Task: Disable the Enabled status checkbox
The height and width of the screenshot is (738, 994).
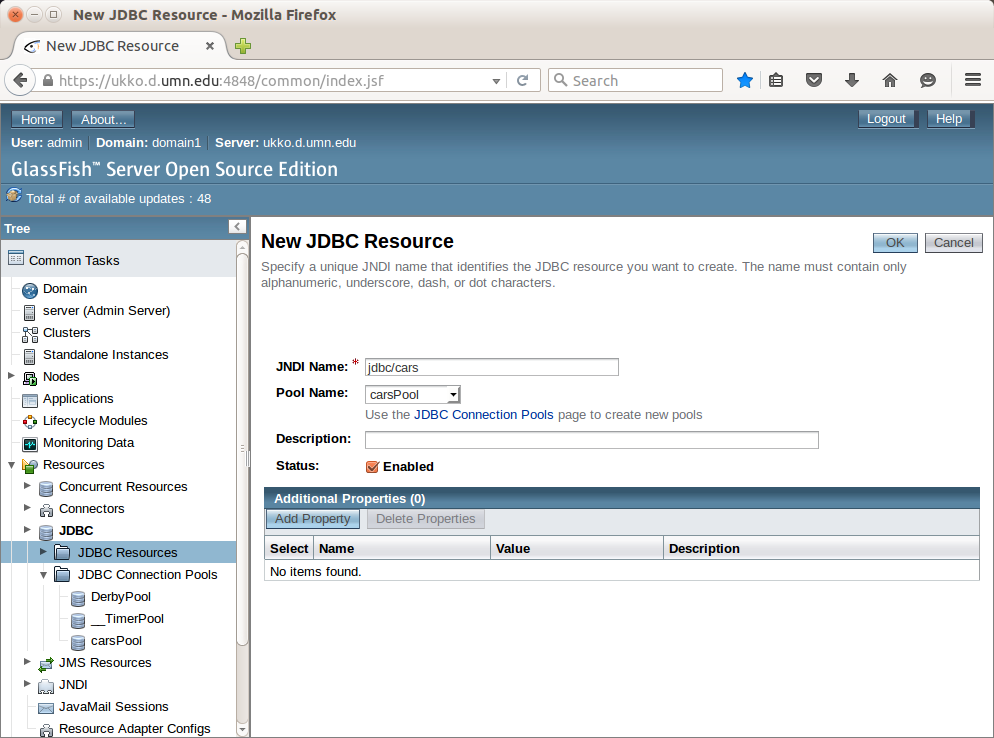Action: (x=373, y=466)
